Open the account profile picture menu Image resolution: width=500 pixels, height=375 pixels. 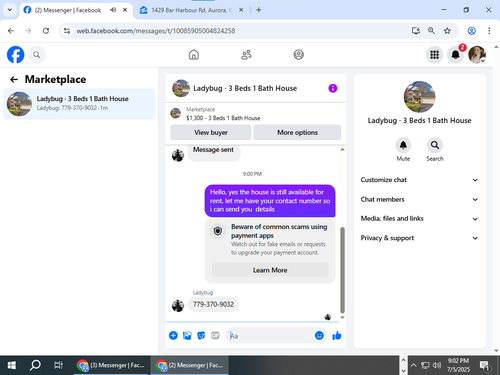tap(477, 55)
